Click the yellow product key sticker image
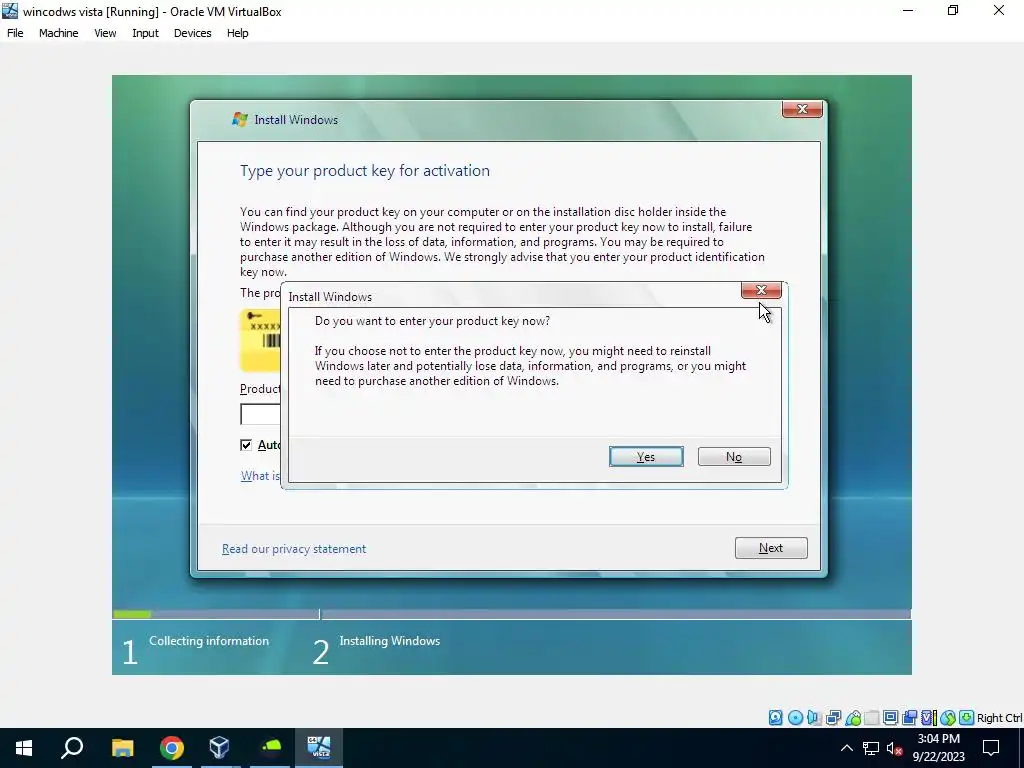 pos(261,340)
